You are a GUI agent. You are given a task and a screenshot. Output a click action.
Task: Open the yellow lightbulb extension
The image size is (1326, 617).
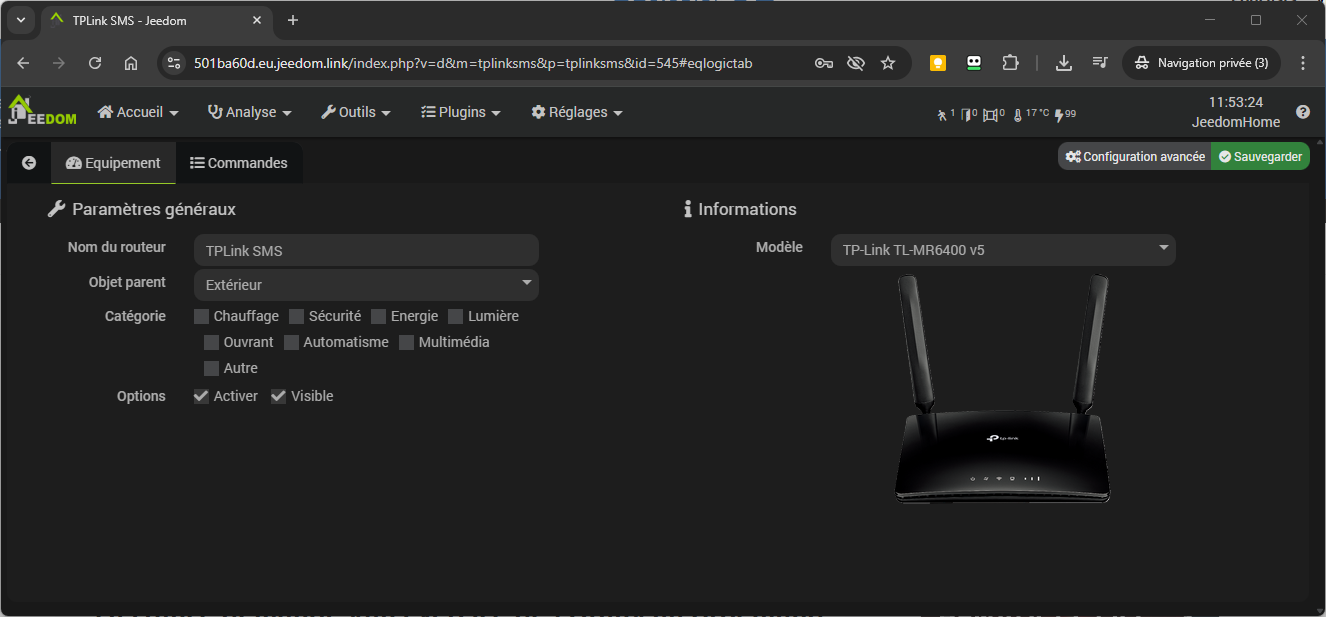tap(938, 63)
